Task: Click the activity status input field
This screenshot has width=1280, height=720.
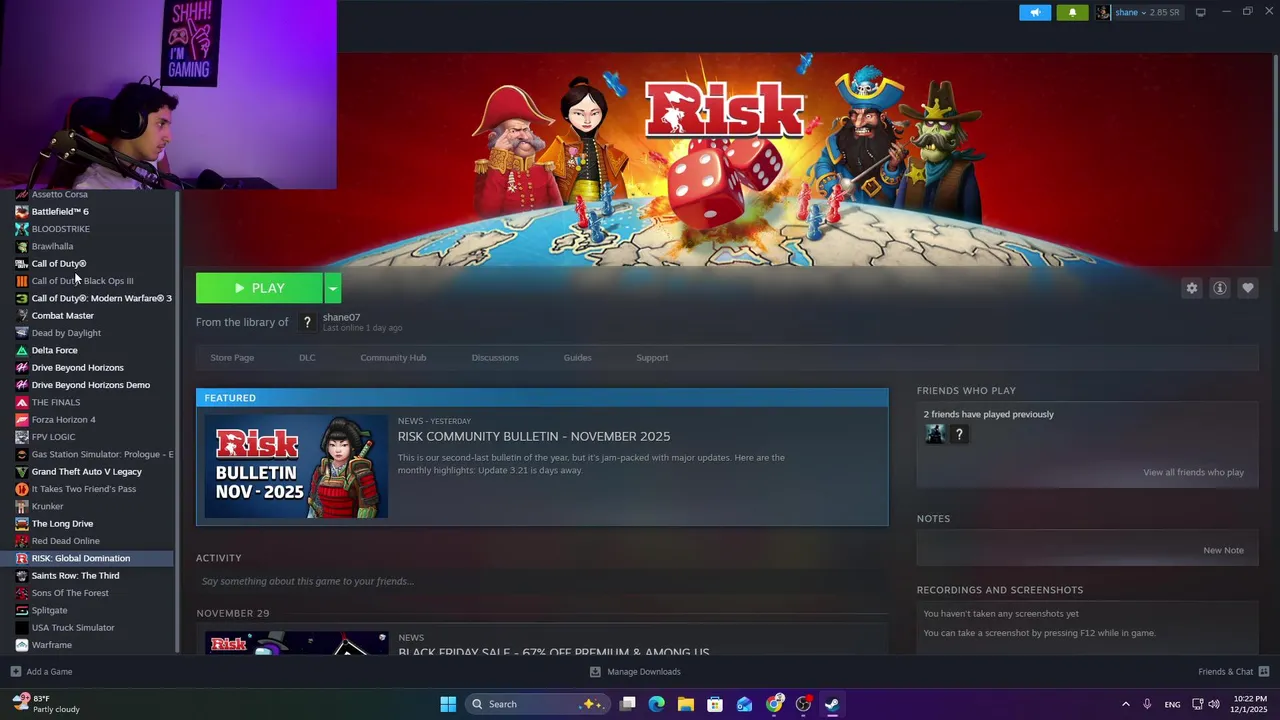Action: [x=542, y=581]
